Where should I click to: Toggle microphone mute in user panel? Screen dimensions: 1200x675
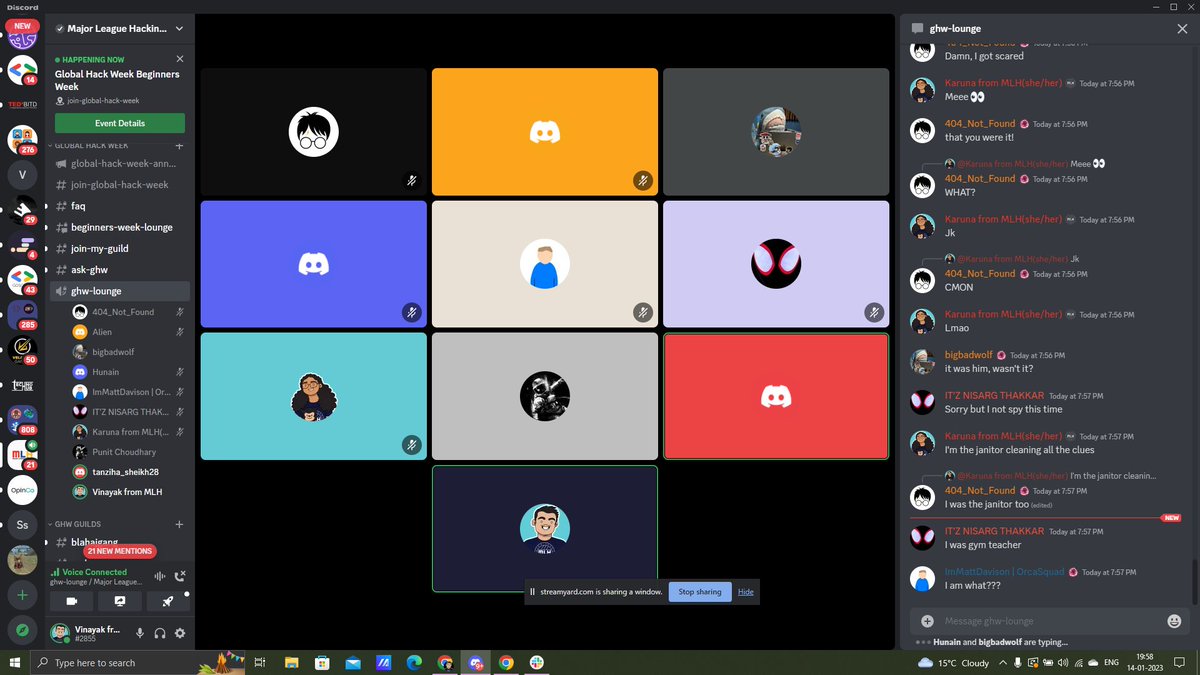tap(140, 633)
